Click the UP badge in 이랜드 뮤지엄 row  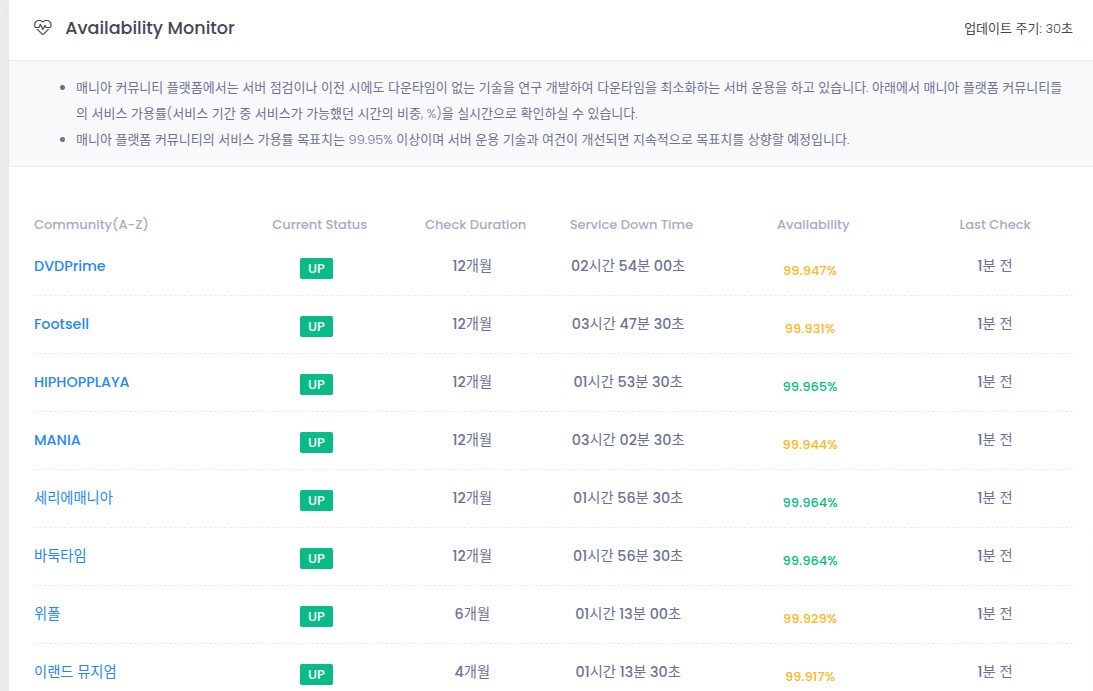pyautogui.click(x=316, y=674)
